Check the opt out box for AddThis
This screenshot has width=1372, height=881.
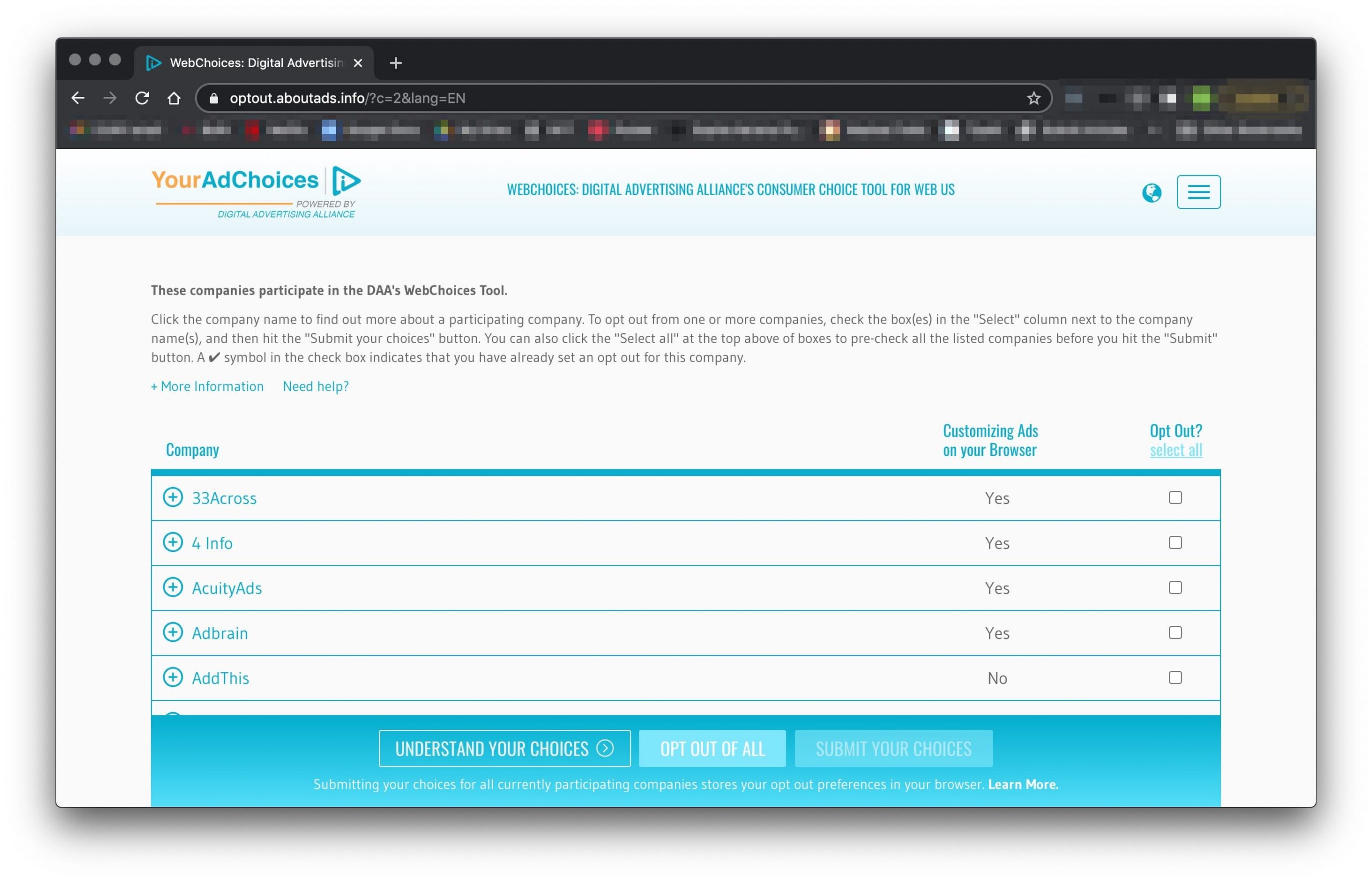point(1175,678)
